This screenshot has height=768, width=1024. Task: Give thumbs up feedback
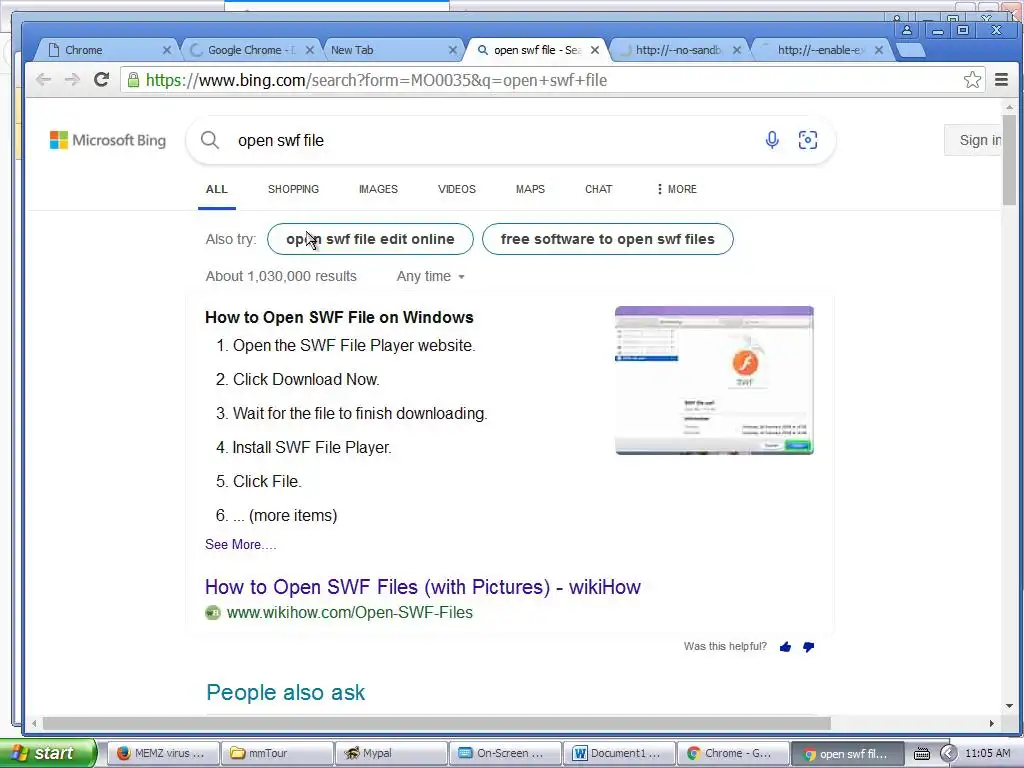(x=786, y=647)
